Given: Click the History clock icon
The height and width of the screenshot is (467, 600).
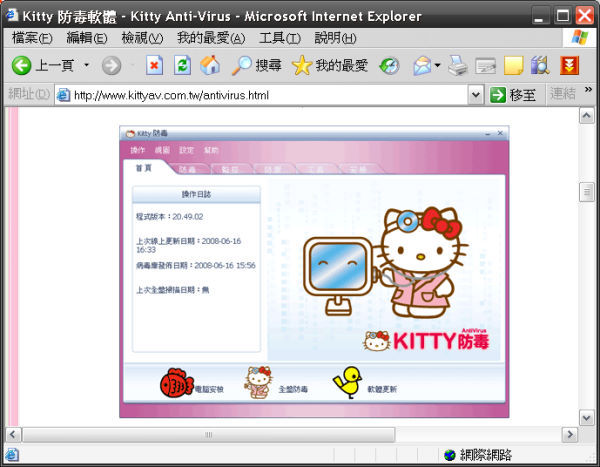Looking at the screenshot, I should [389, 66].
